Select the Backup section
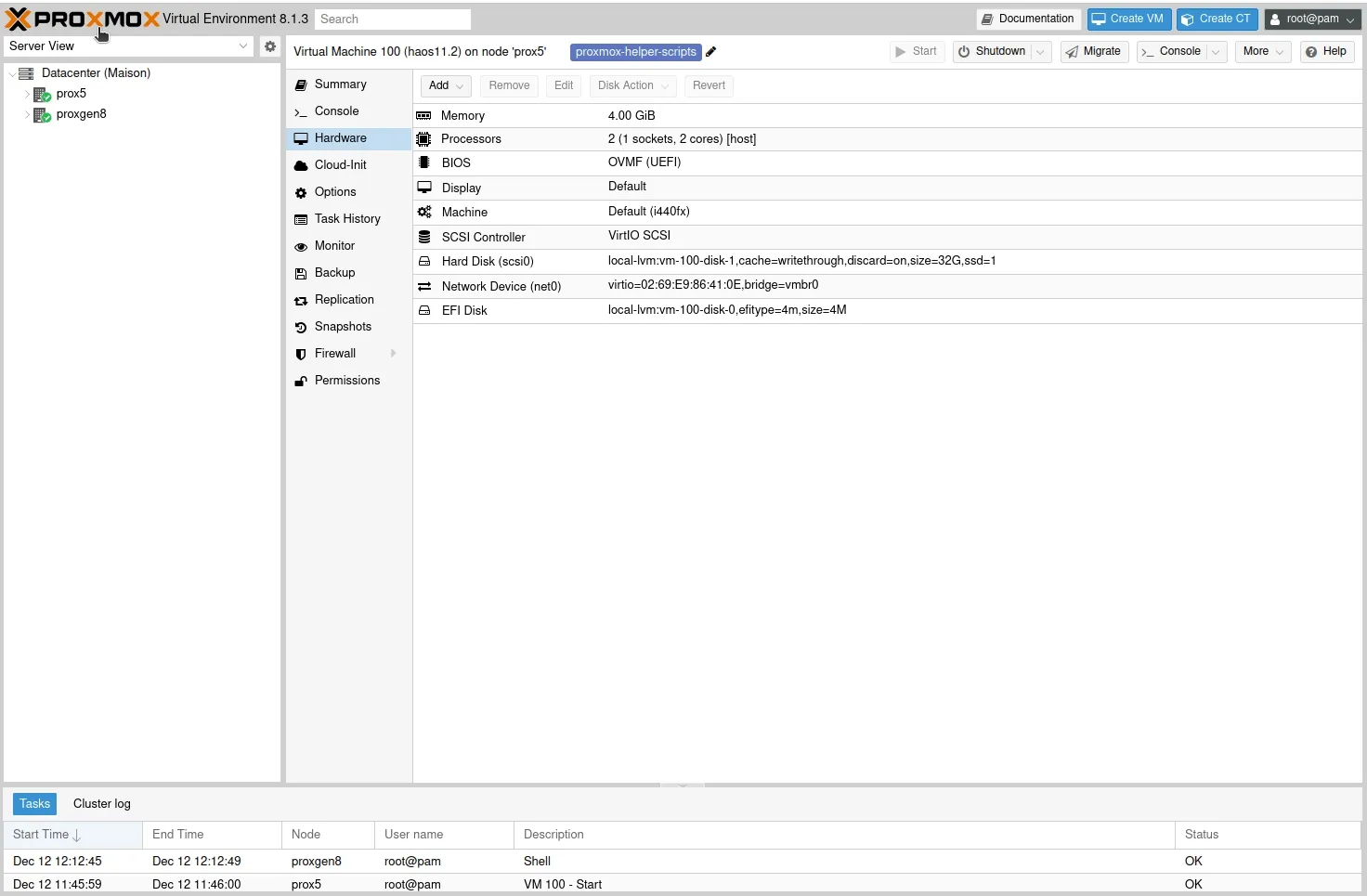1367x896 pixels. pos(333,273)
